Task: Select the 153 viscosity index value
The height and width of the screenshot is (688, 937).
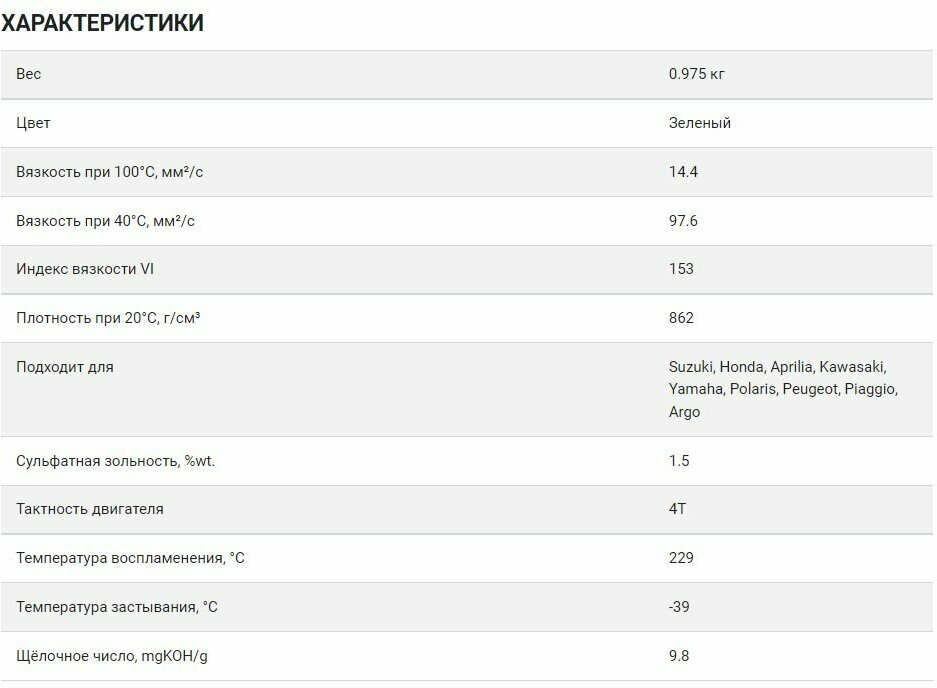Action: coord(681,269)
